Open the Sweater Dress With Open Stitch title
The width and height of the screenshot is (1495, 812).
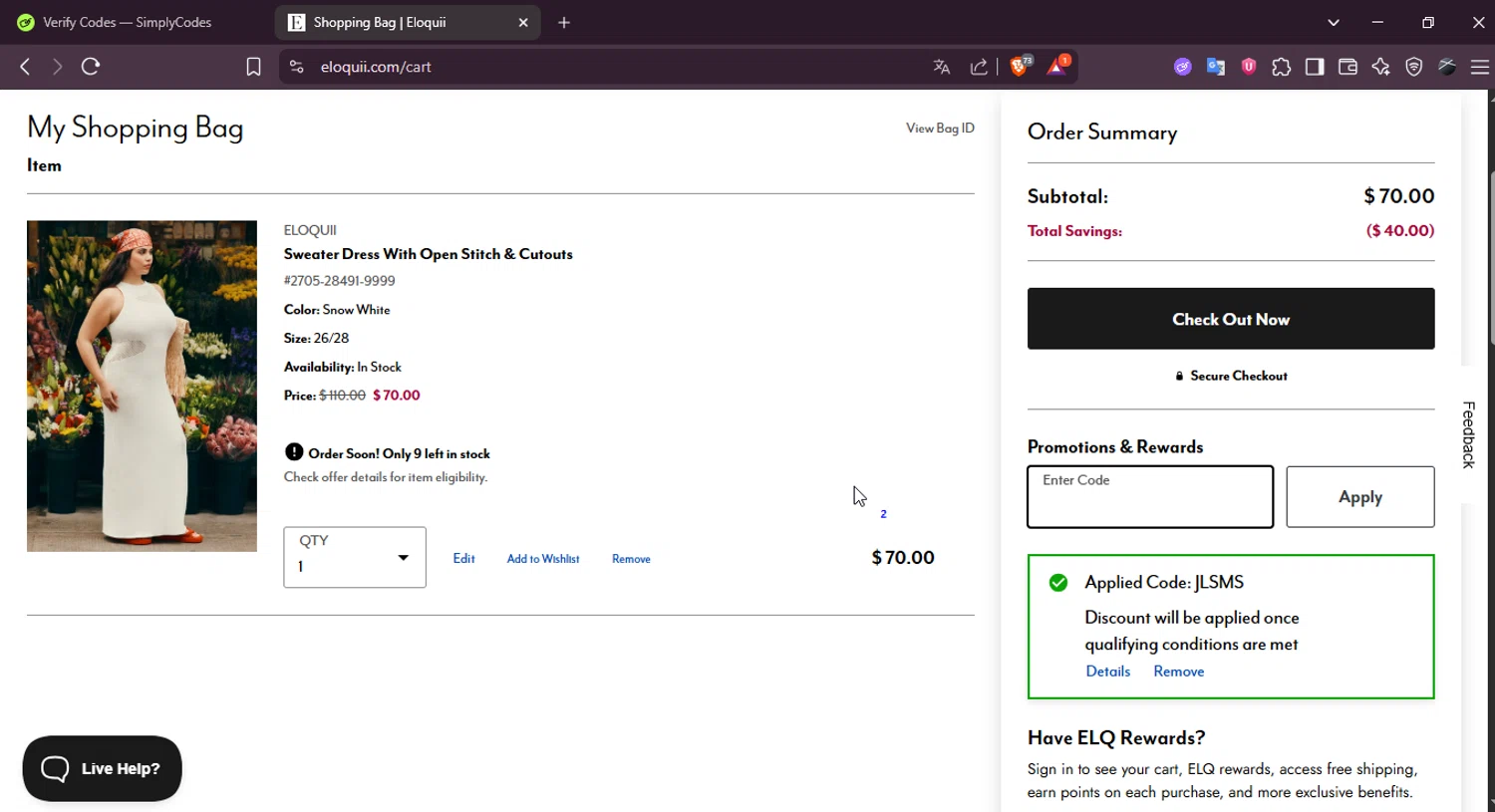coord(429,254)
